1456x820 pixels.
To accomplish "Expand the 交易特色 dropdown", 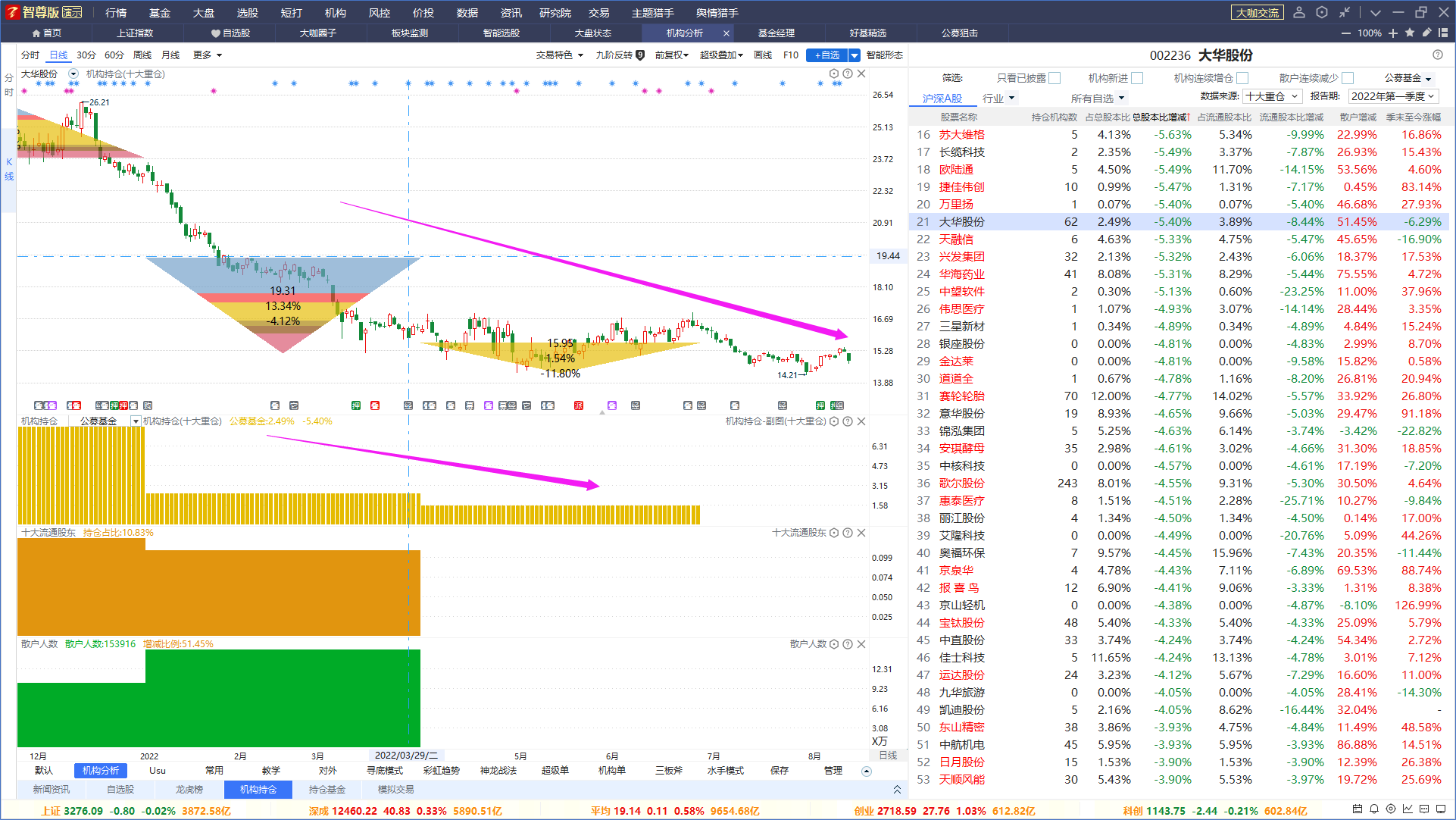I will point(559,55).
